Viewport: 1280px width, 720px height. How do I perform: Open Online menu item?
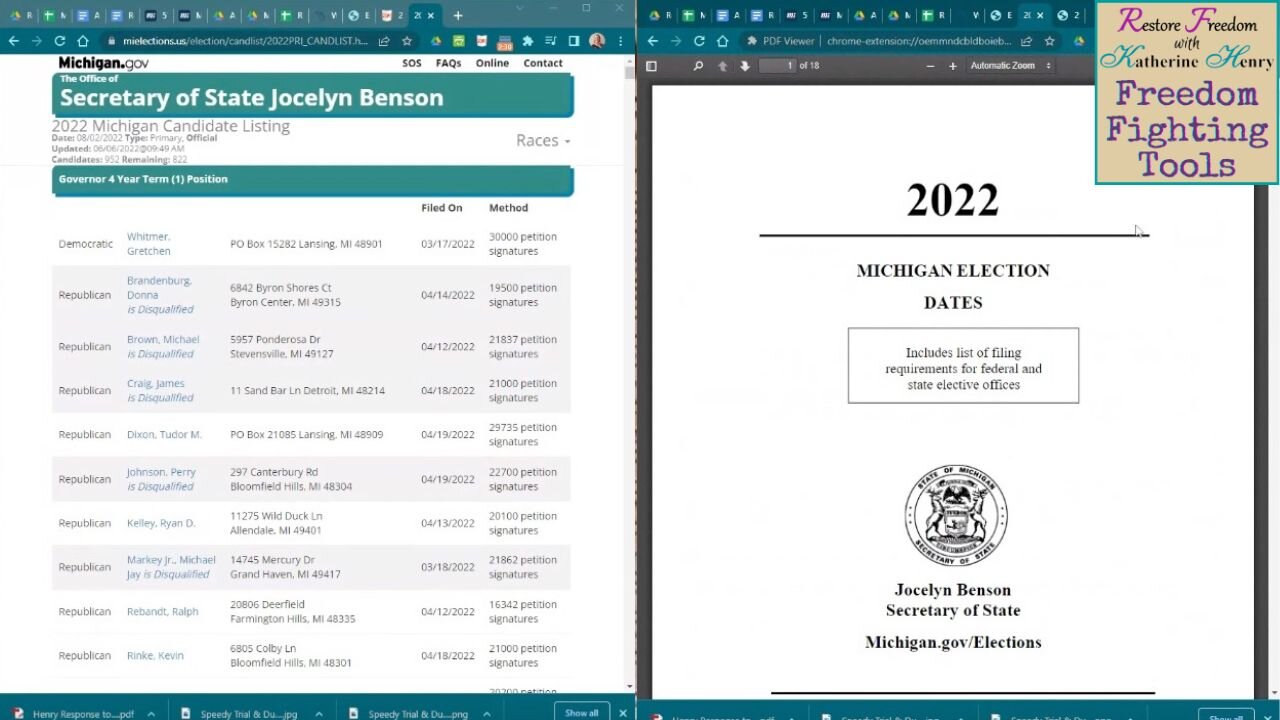[x=492, y=63]
